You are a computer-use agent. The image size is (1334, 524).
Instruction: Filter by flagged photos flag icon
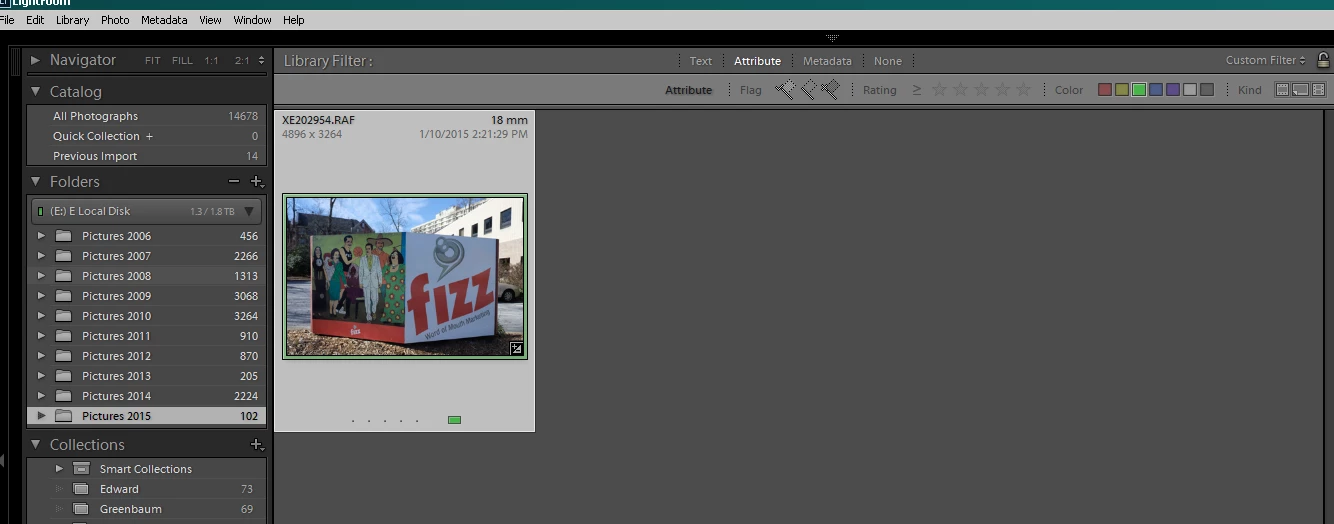coord(785,90)
